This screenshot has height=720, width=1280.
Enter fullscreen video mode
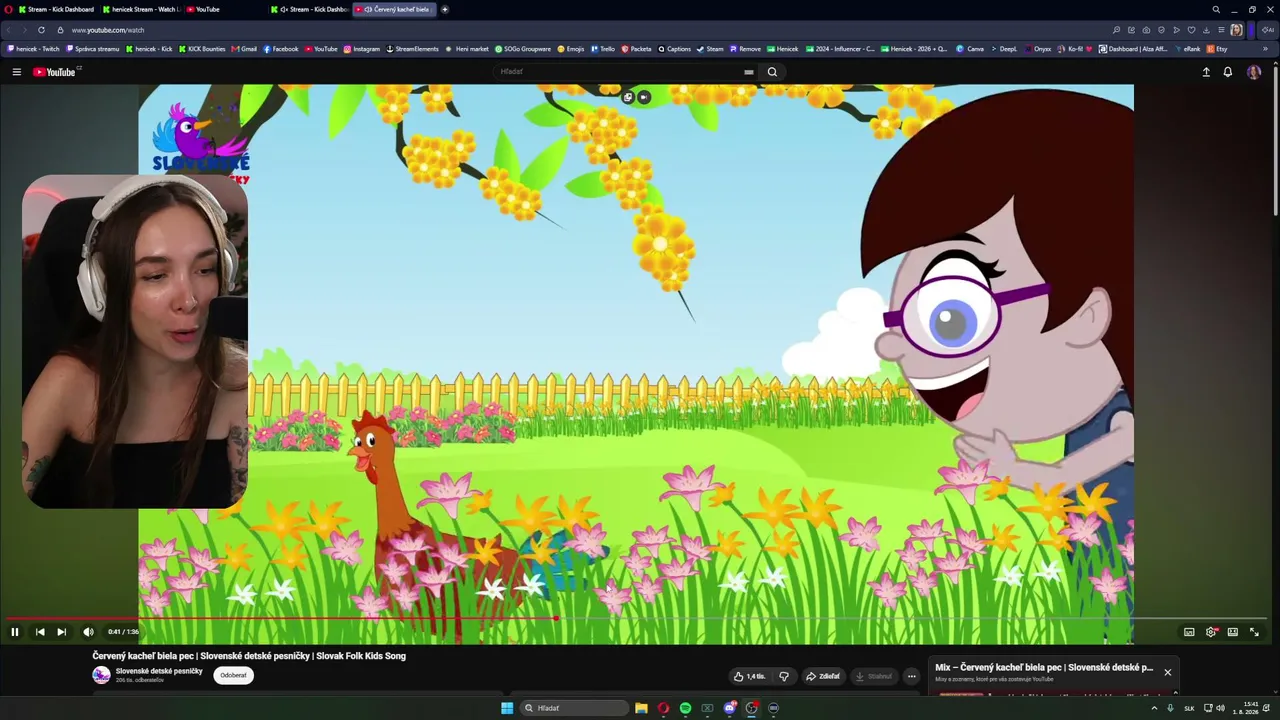(x=1255, y=632)
